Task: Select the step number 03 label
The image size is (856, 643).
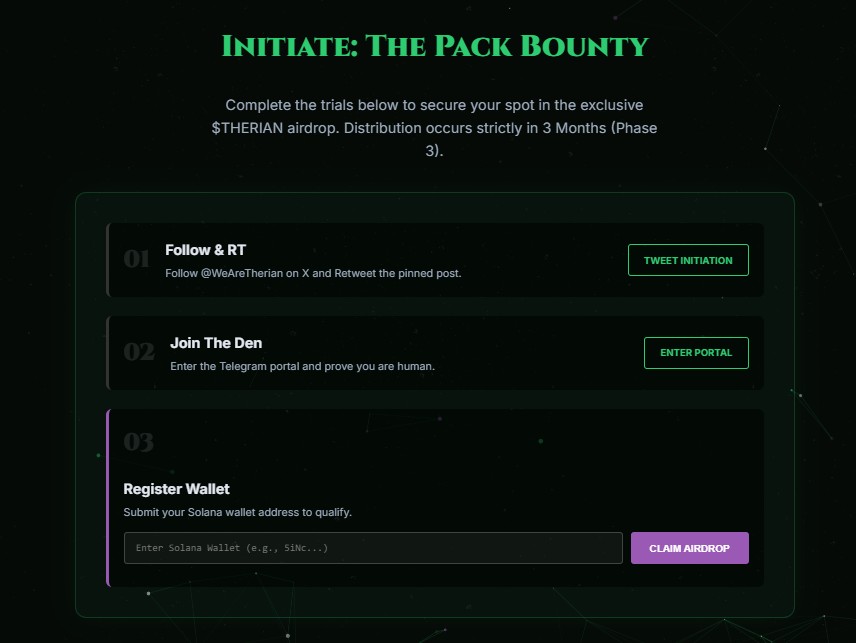Action: click(x=139, y=441)
